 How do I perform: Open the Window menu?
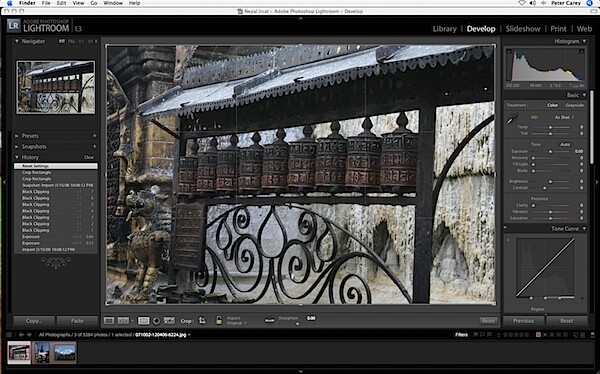pyautogui.click(x=113, y=3)
